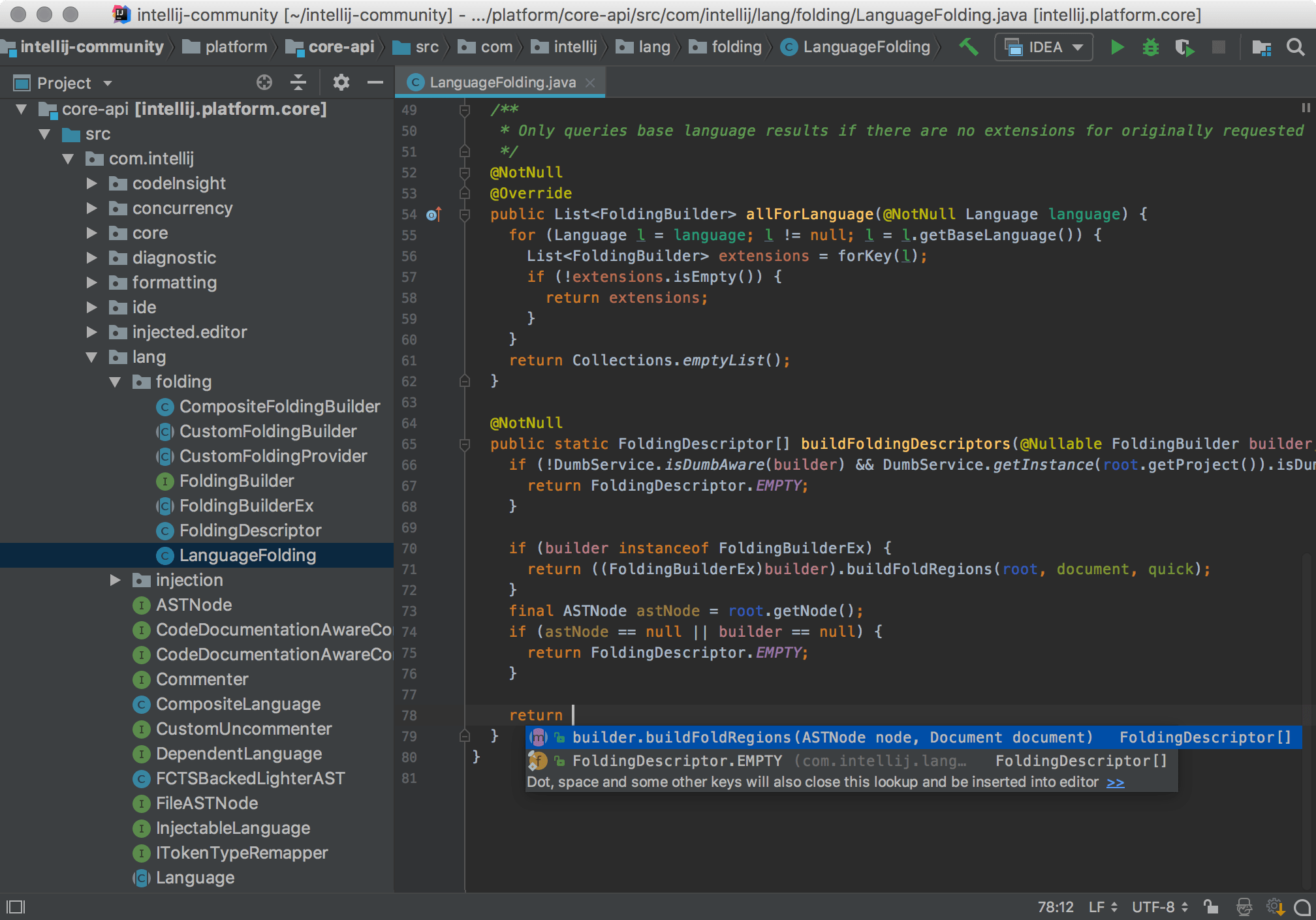This screenshot has width=1316, height=920.
Task: Open the Project panel dropdown arrow
Action: [x=110, y=82]
